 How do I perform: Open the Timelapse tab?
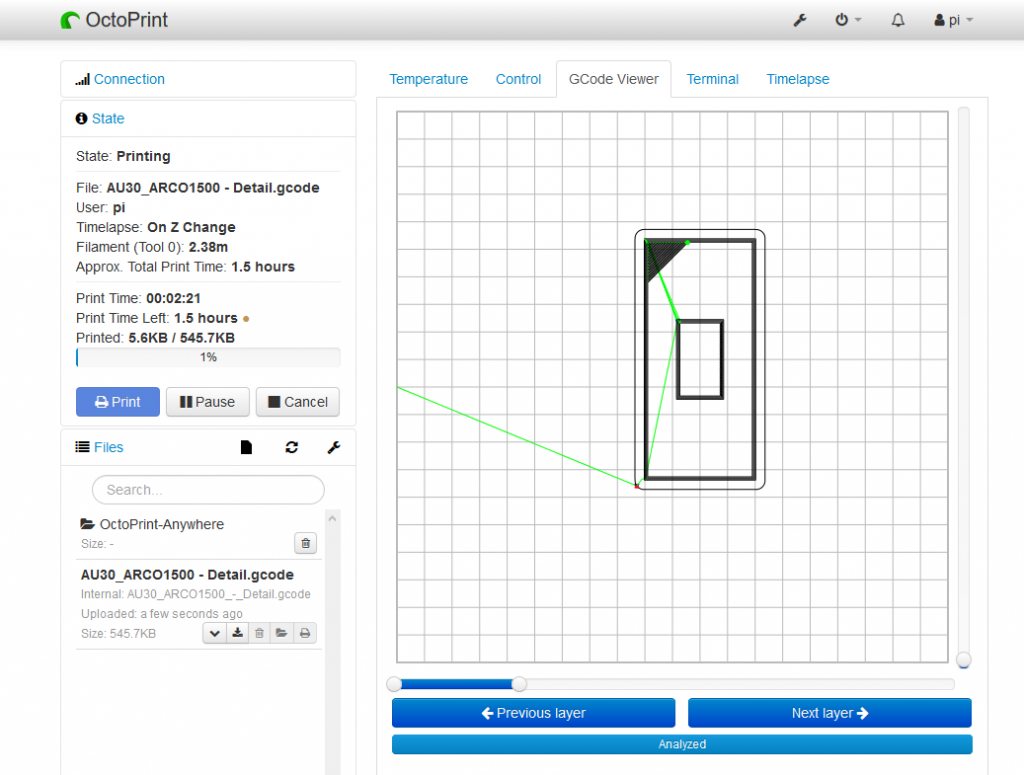[x=797, y=79]
